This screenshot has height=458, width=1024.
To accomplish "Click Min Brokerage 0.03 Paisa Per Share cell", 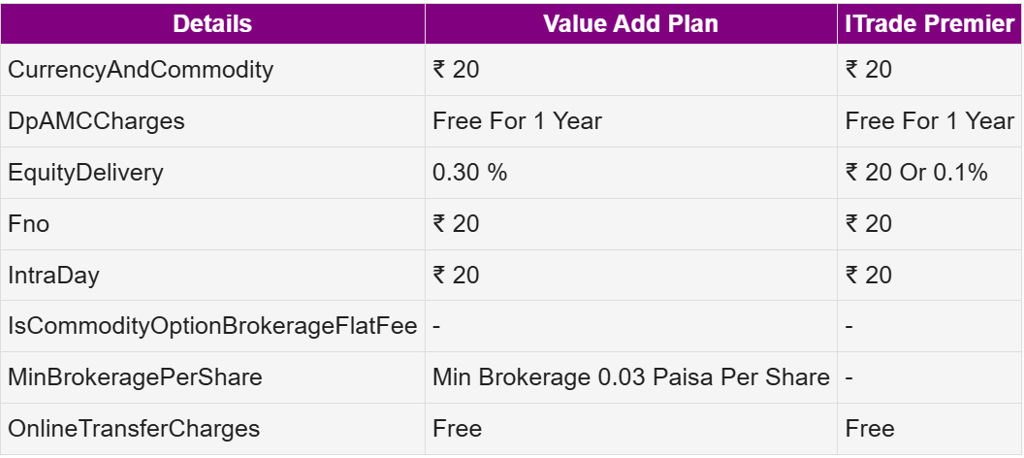I will (631, 377).
